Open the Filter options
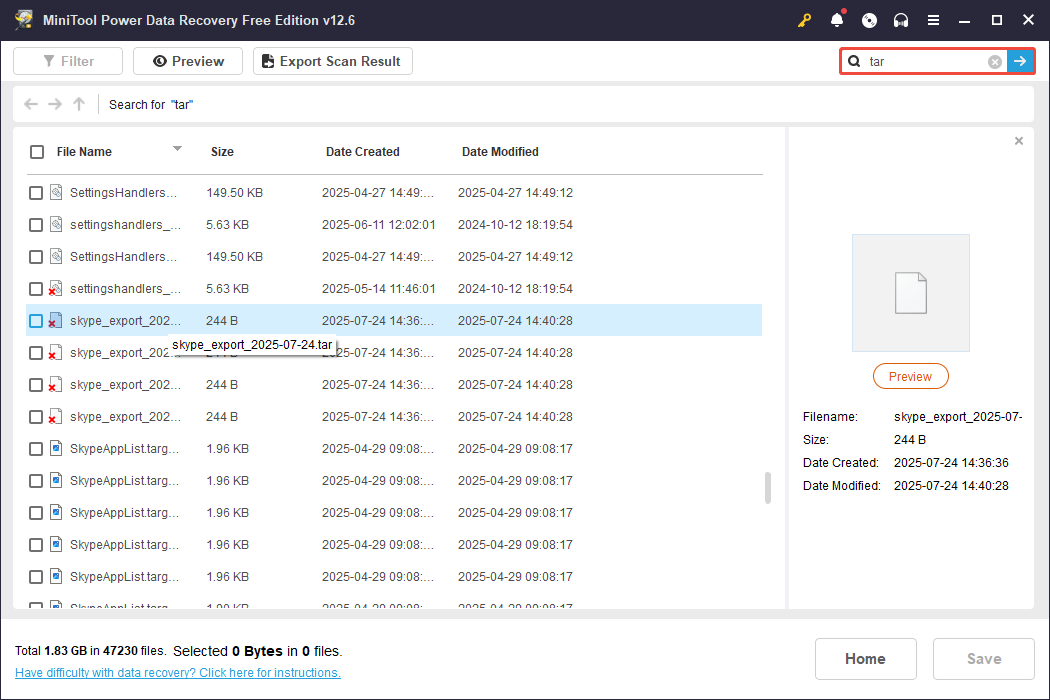Viewport: 1050px width, 700px height. pyautogui.click(x=67, y=61)
